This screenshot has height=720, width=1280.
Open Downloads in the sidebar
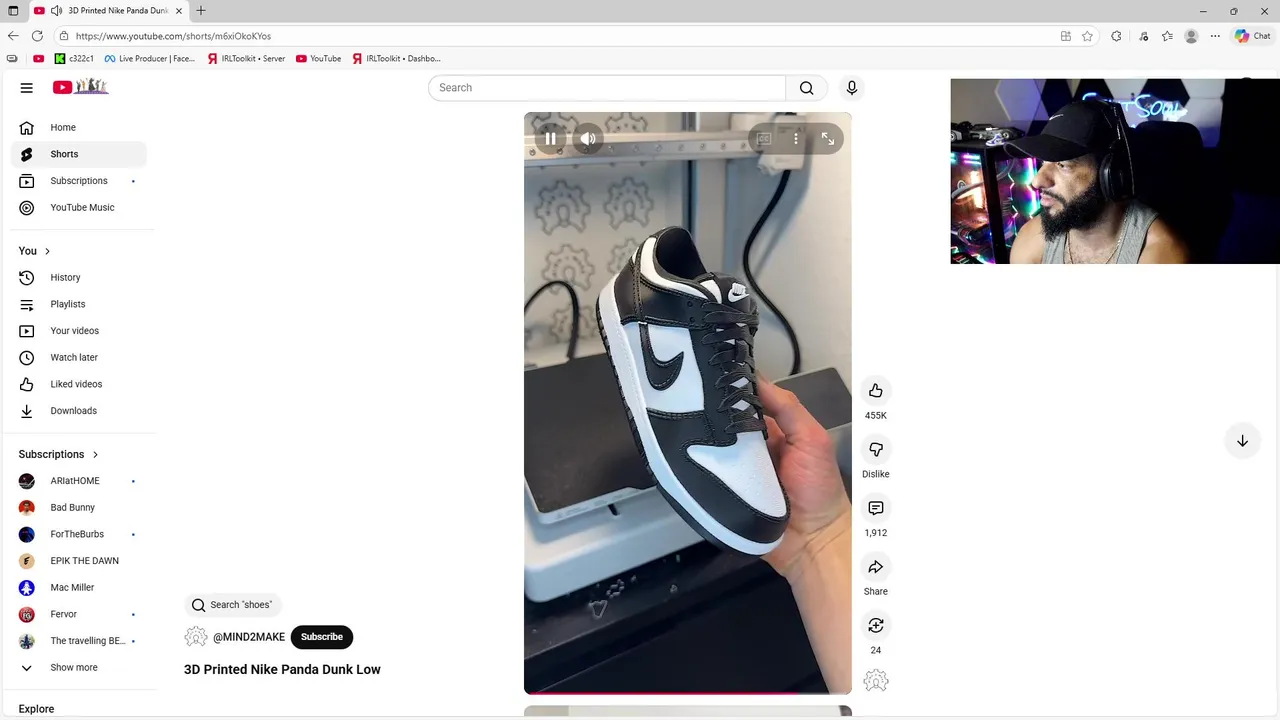pos(79,411)
